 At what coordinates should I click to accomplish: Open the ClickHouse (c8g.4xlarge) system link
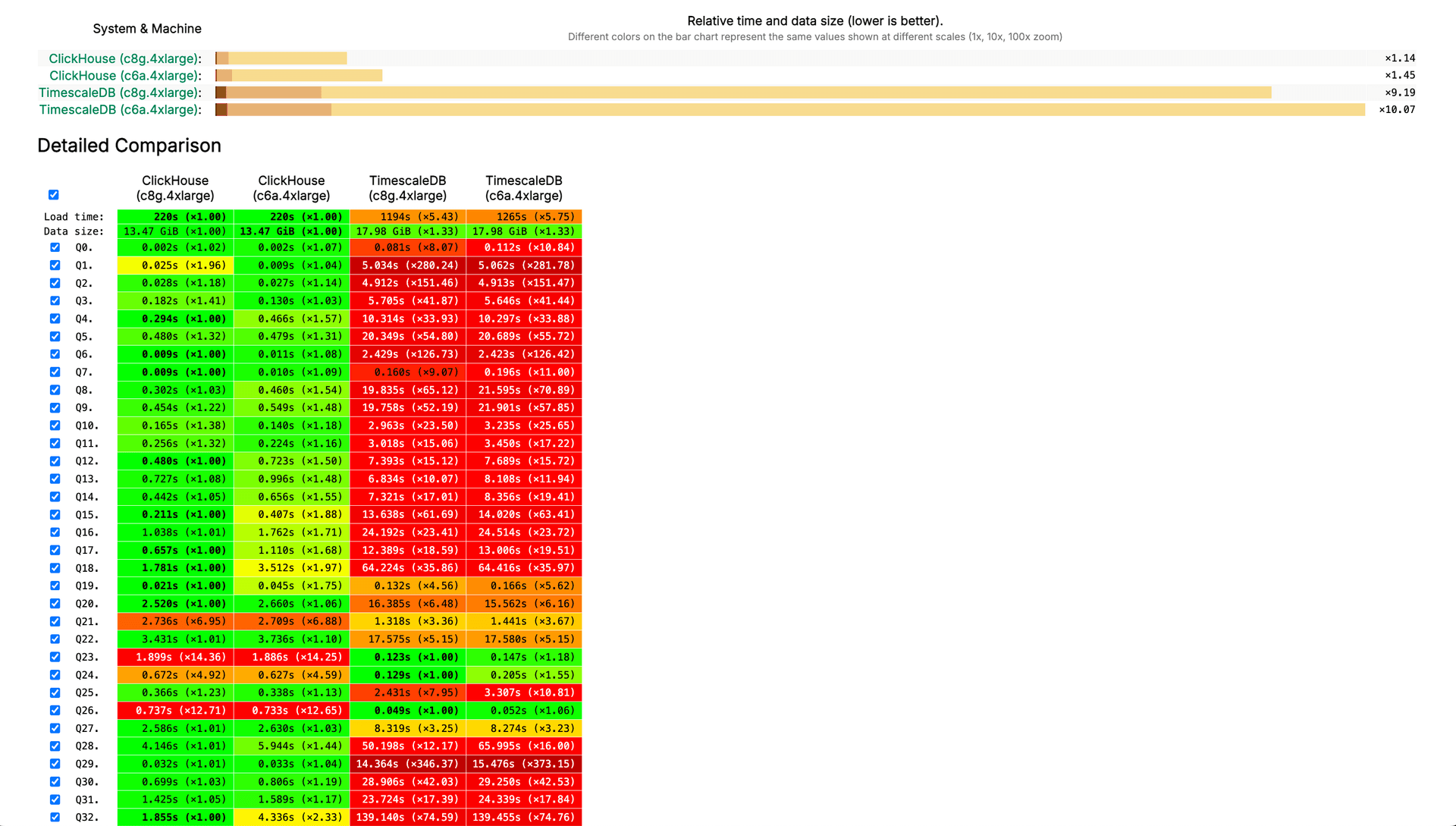(124, 58)
